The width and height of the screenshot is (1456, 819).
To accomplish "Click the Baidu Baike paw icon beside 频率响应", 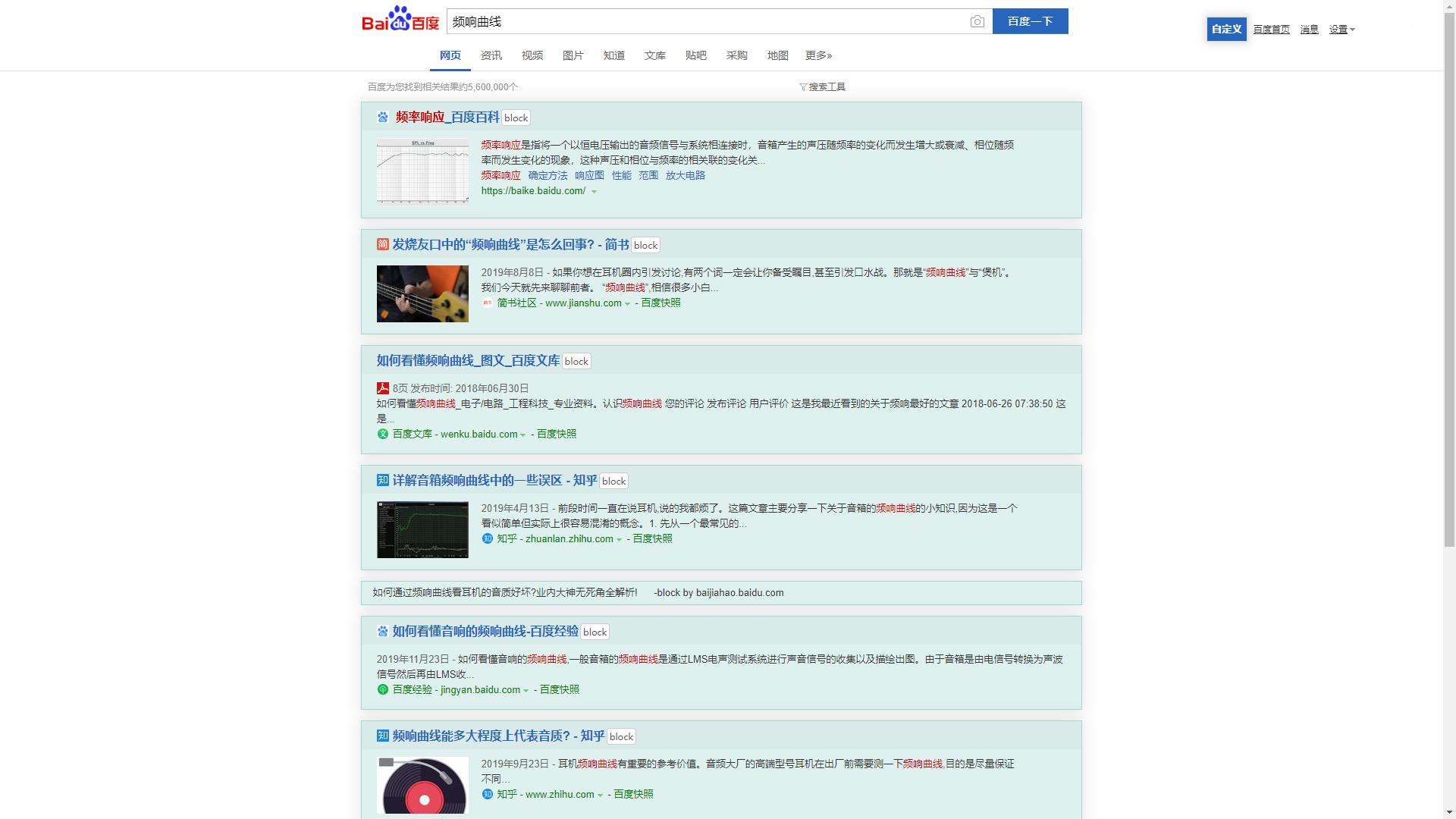I will (x=381, y=118).
